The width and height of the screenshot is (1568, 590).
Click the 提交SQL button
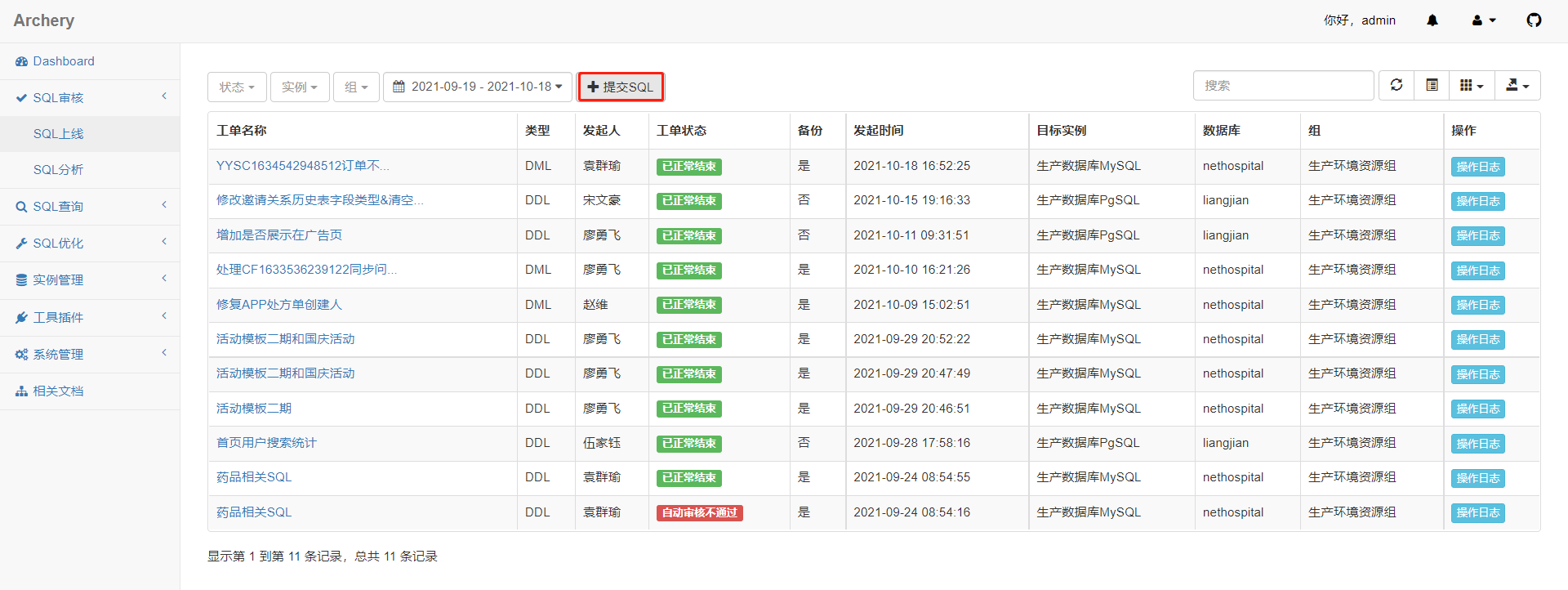click(621, 87)
